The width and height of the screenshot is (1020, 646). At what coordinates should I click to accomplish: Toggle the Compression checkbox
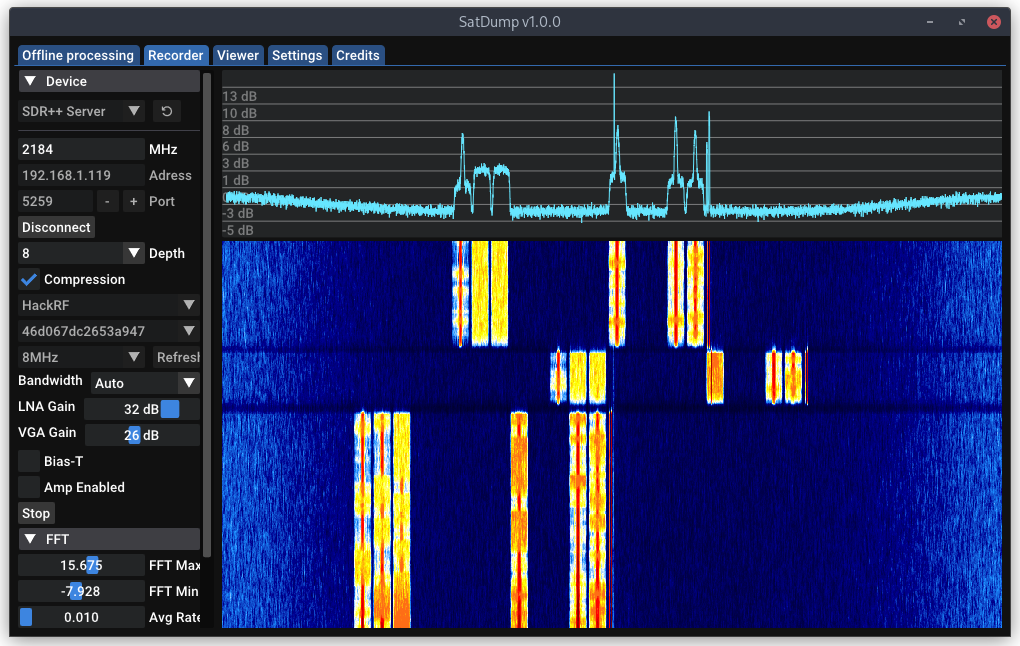[29, 279]
